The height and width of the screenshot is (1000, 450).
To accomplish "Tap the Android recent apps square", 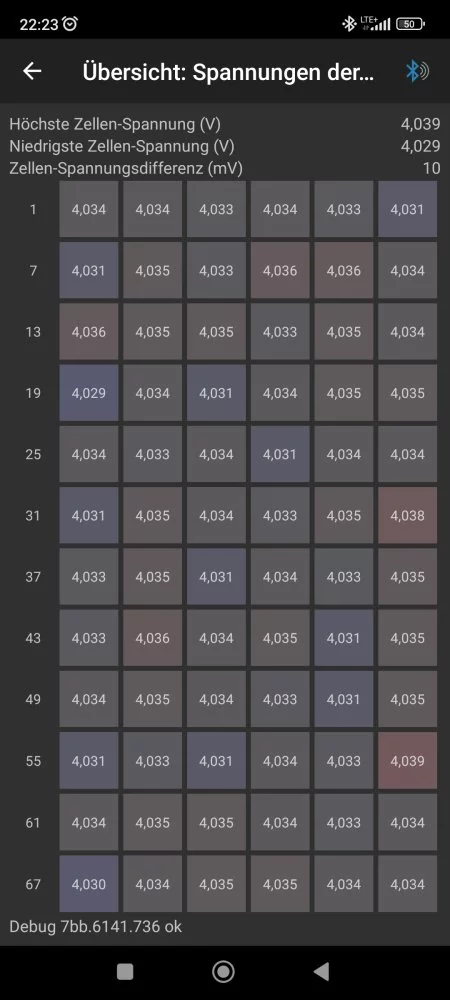I will pos(125,971).
